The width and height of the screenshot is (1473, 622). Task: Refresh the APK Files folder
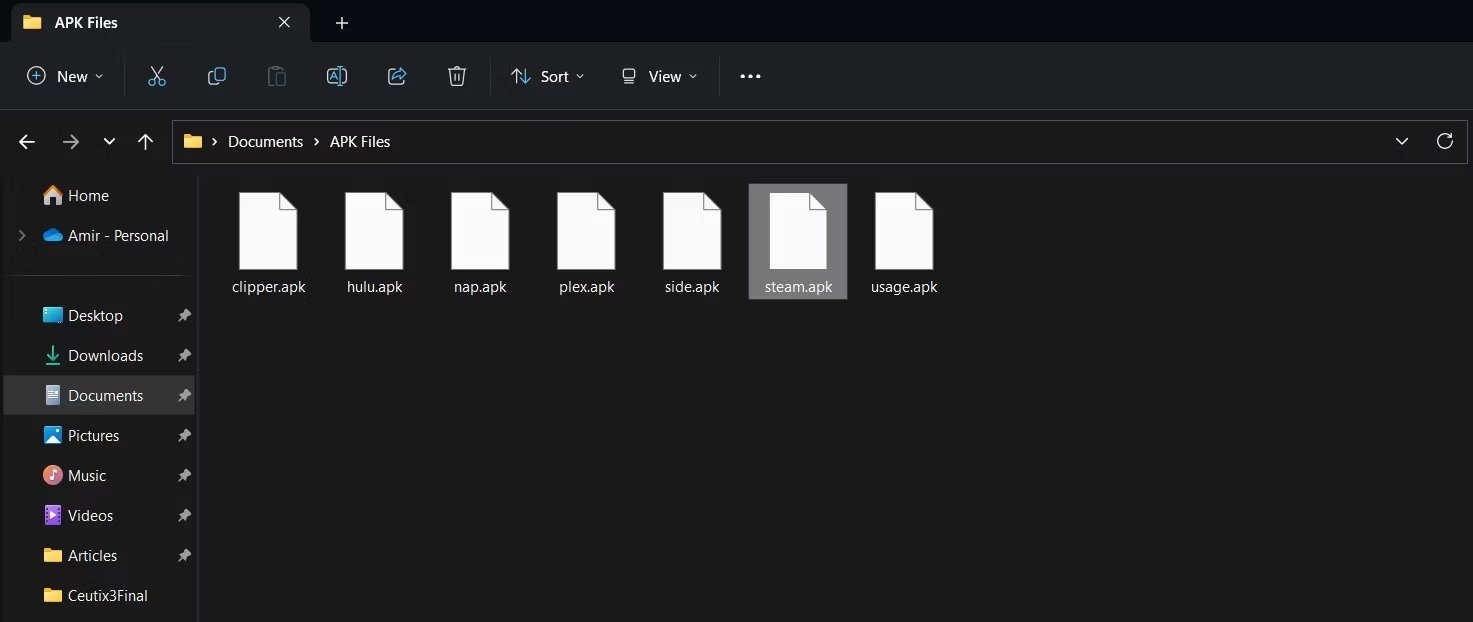click(x=1444, y=141)
